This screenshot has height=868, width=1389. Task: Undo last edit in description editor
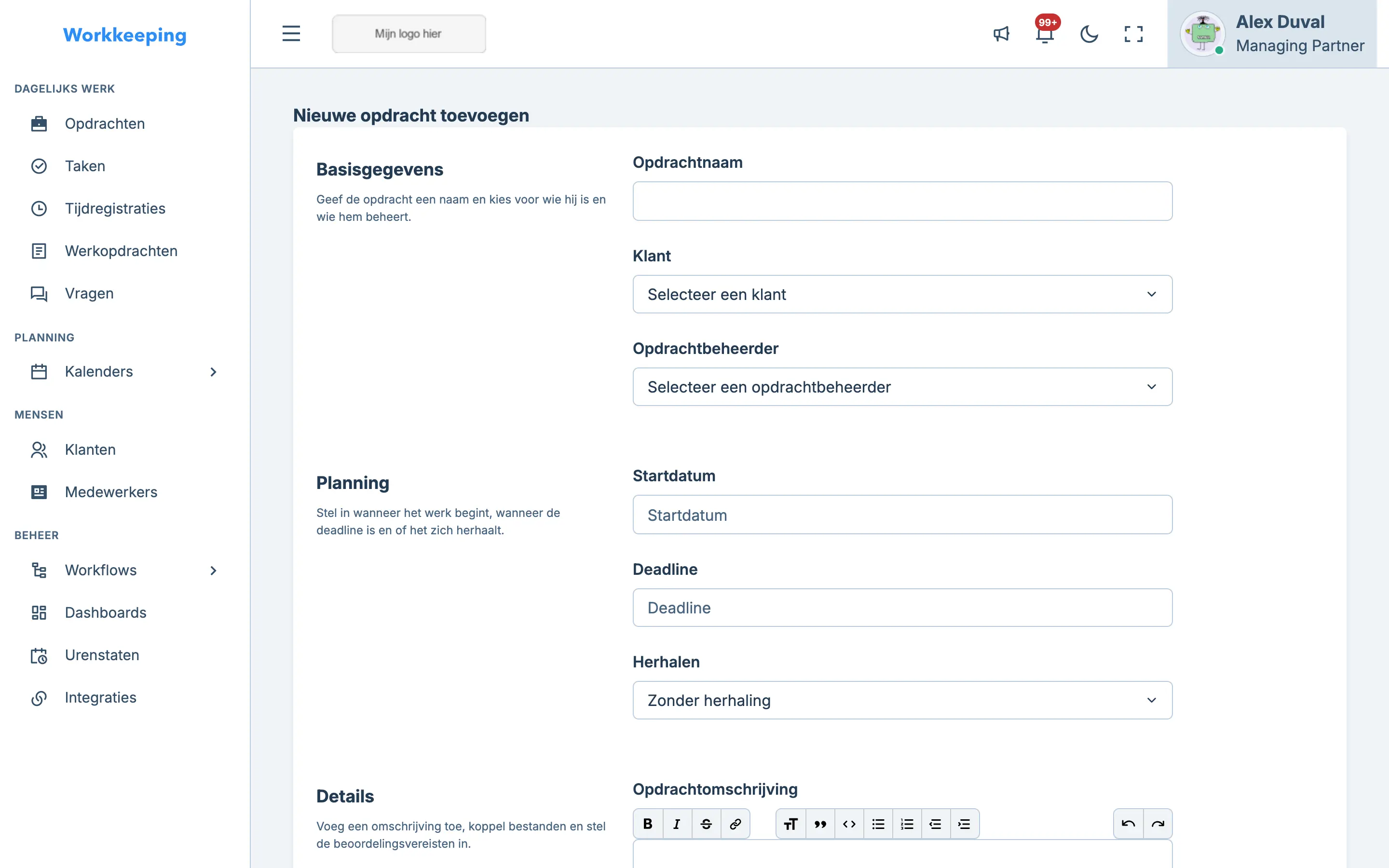click(x=1129, y=824)
